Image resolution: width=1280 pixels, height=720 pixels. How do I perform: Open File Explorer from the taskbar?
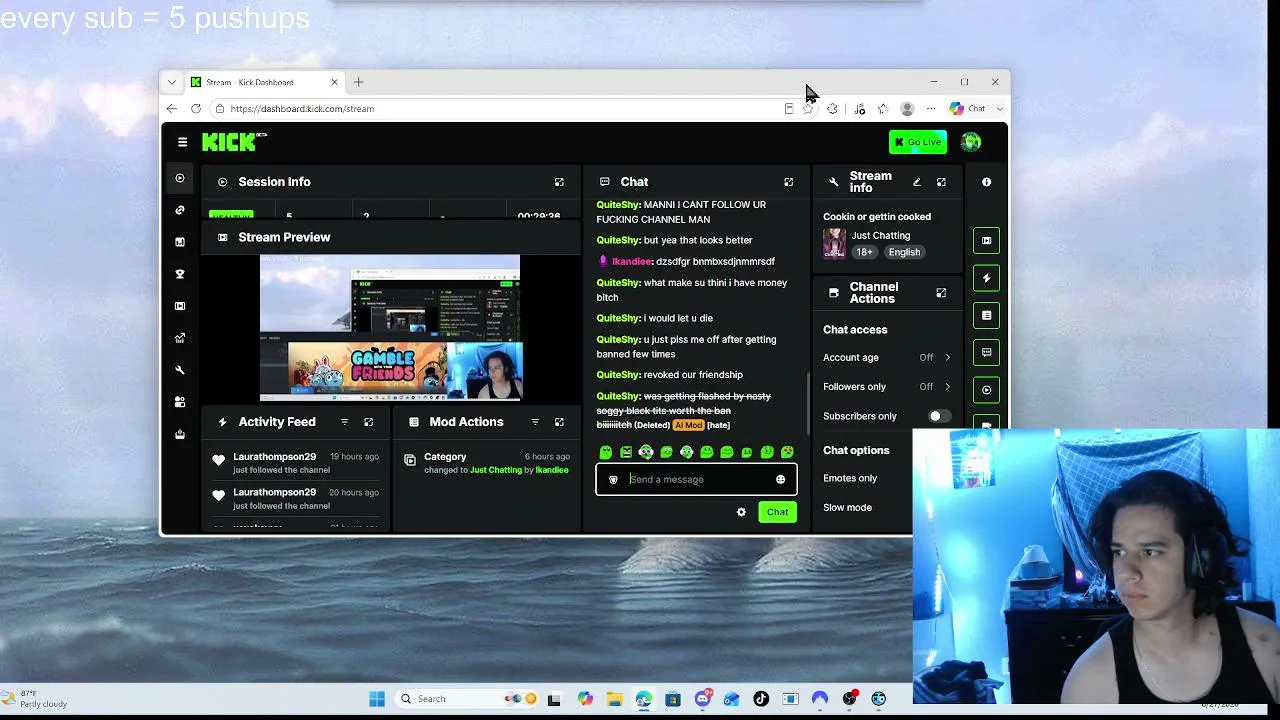pyautogui.click(x=614, y=699)
